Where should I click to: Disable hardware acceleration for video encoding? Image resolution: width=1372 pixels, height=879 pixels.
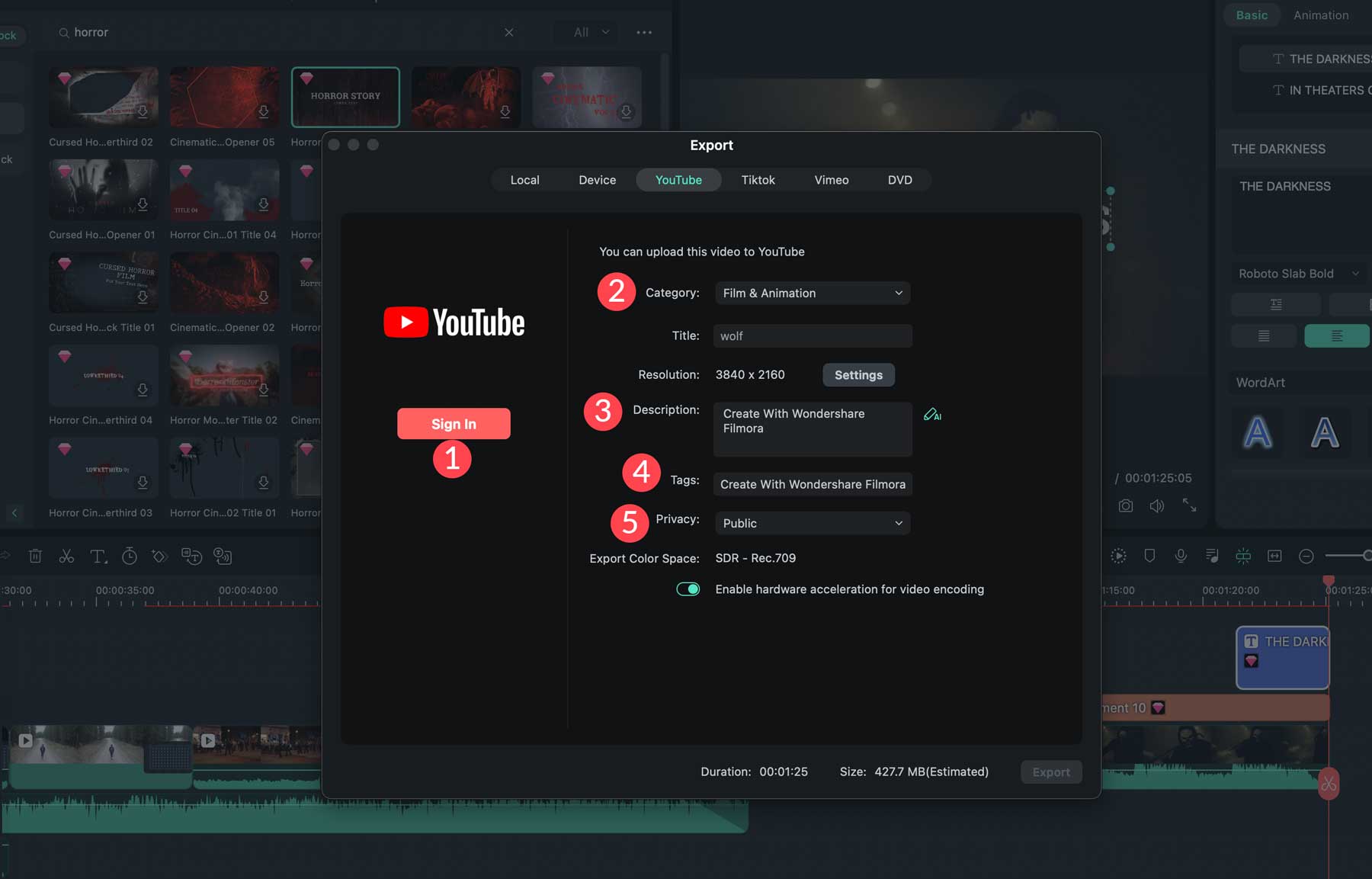point(688,589)
